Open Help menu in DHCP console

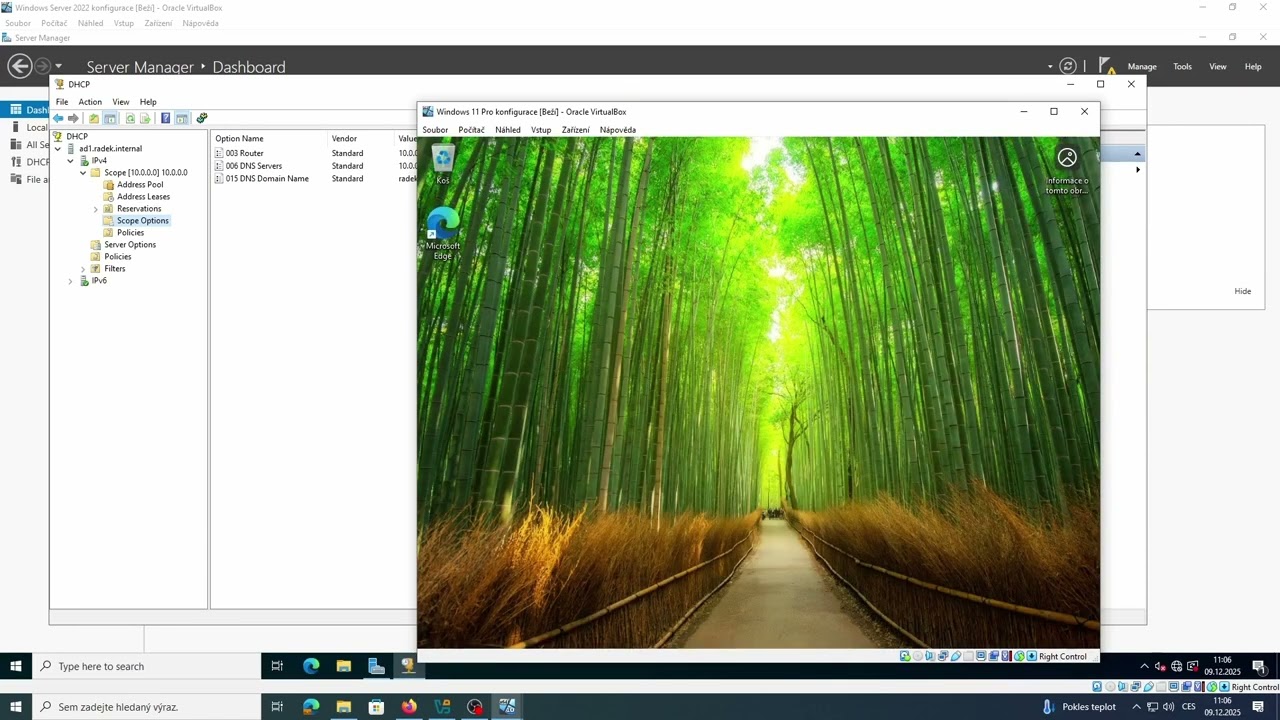tap(148, 102)
